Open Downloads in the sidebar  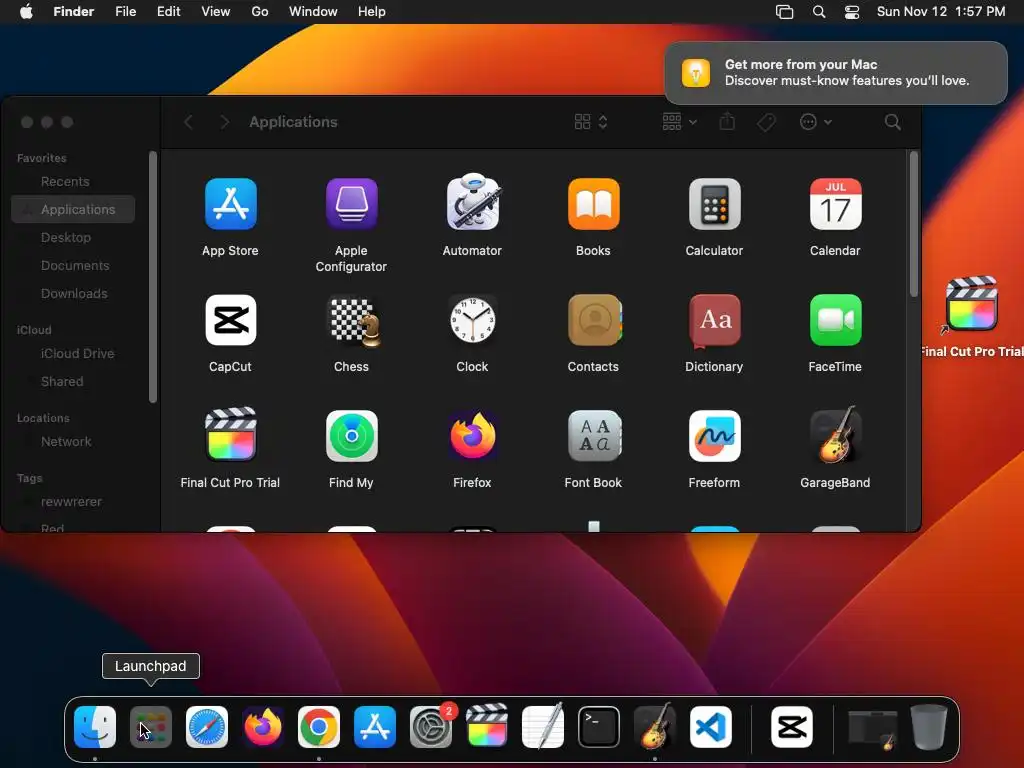[73, 294]
